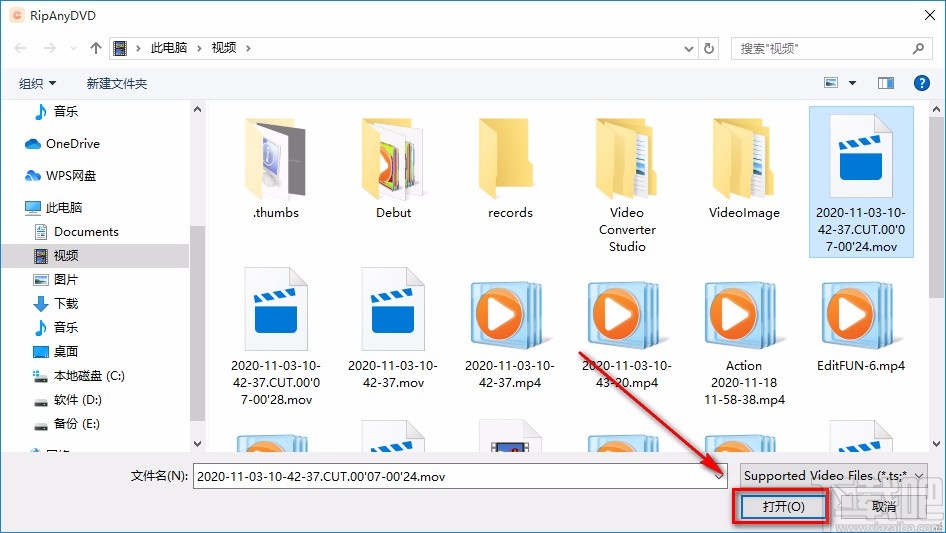Select 视频 in the navigation pane
946x533 pixels.
coord(95,256)
